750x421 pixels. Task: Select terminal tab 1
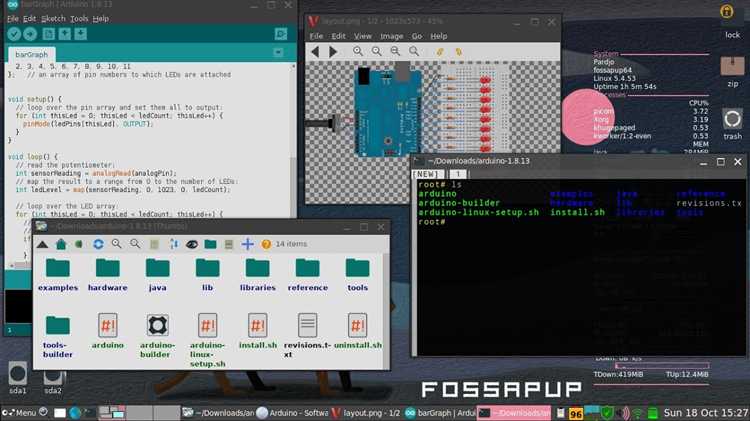458,174
